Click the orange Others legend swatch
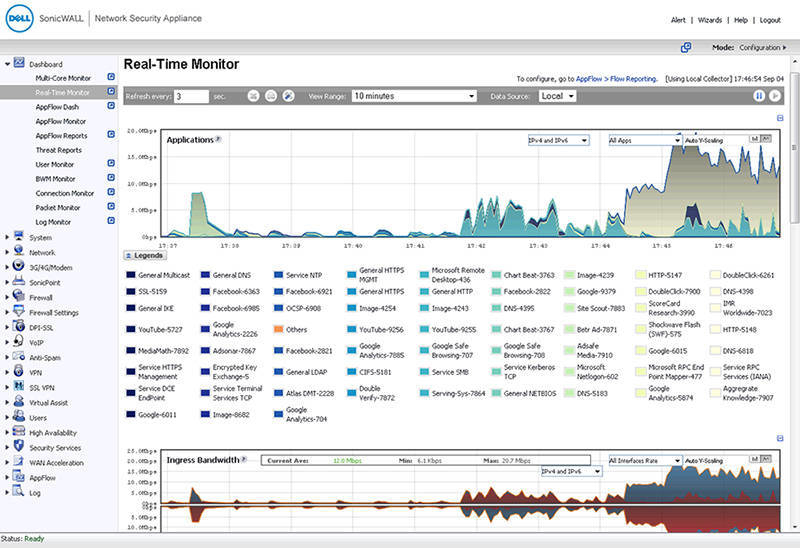This screenshot has height=548, width=800. click(x=278, y=330)
